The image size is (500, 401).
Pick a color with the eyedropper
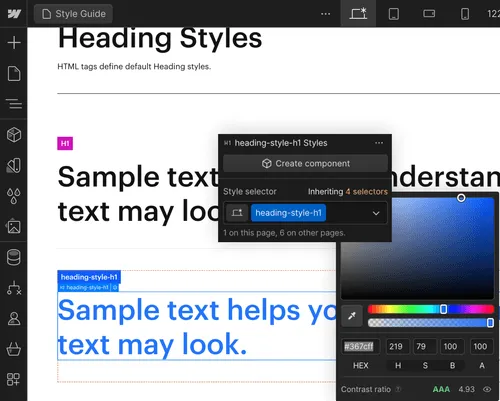pyautogui.click(x=352, y=316)
